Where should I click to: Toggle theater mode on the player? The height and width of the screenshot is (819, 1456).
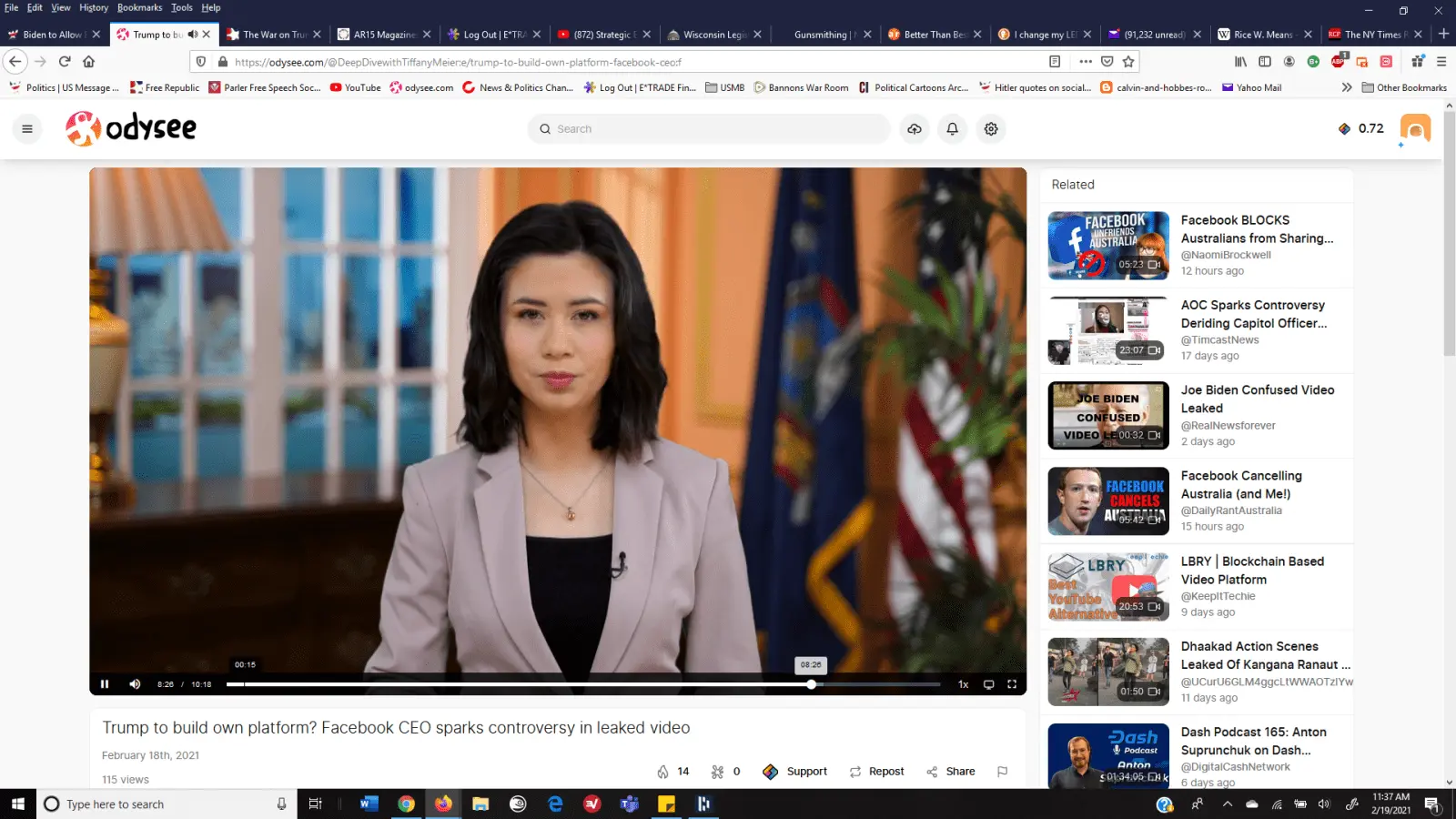(988, 684)
